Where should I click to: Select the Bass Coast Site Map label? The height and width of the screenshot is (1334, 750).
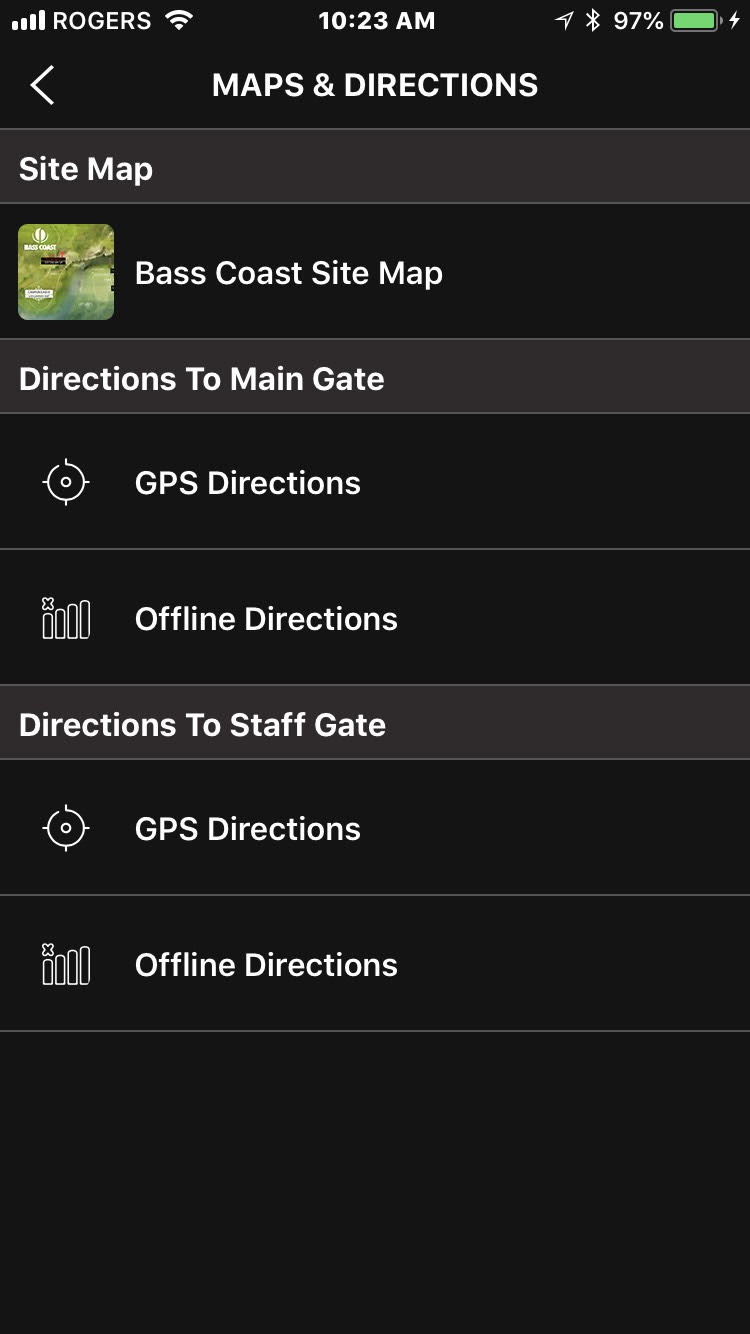288,273
